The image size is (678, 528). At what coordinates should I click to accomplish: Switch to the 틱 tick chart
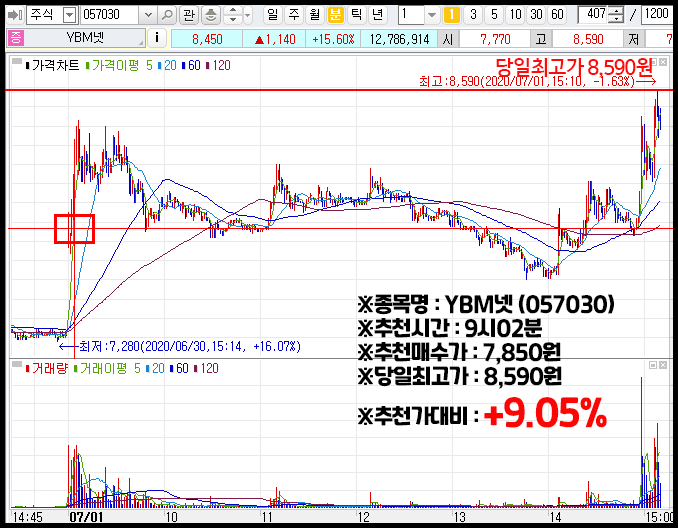356,15
